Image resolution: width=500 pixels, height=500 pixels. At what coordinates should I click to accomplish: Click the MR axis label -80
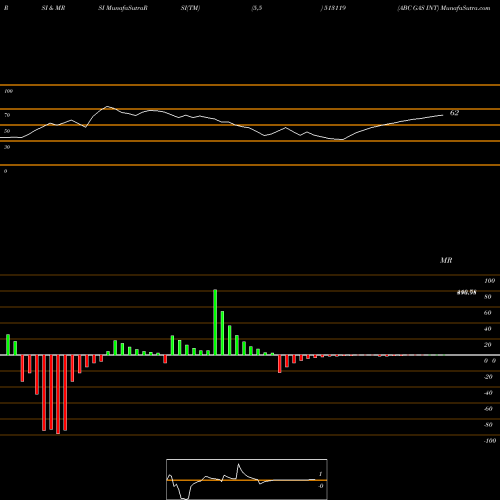488,425
